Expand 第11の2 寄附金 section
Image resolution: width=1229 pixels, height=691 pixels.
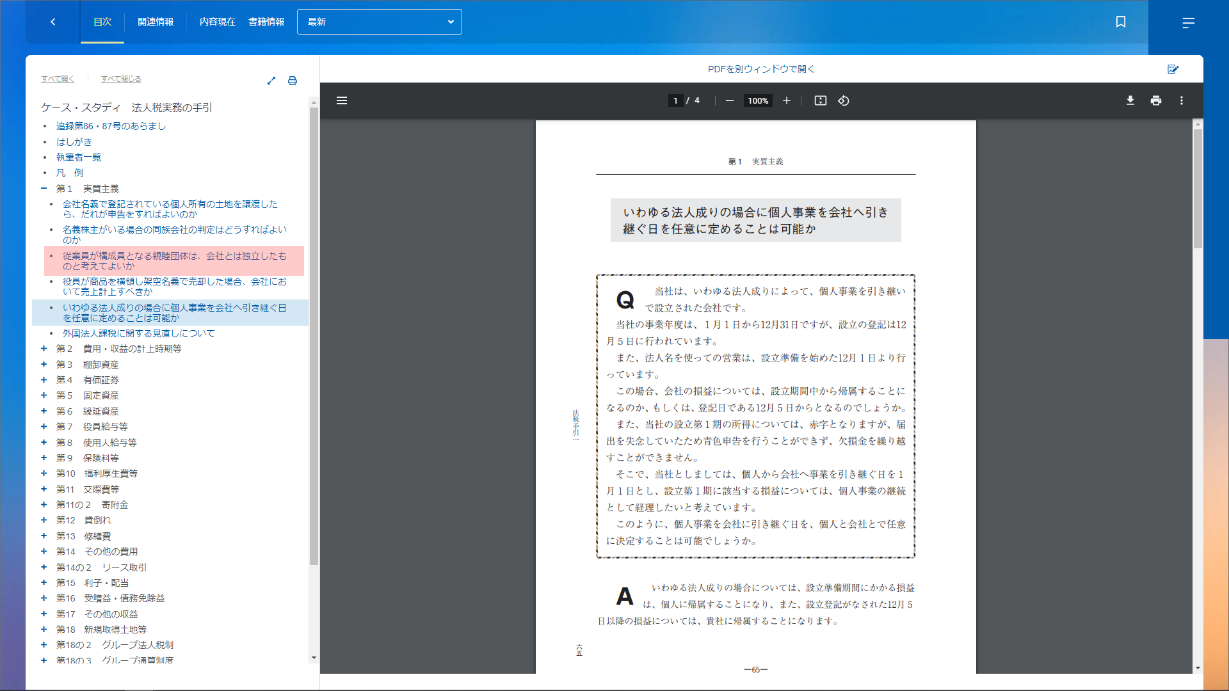point(44,505)
